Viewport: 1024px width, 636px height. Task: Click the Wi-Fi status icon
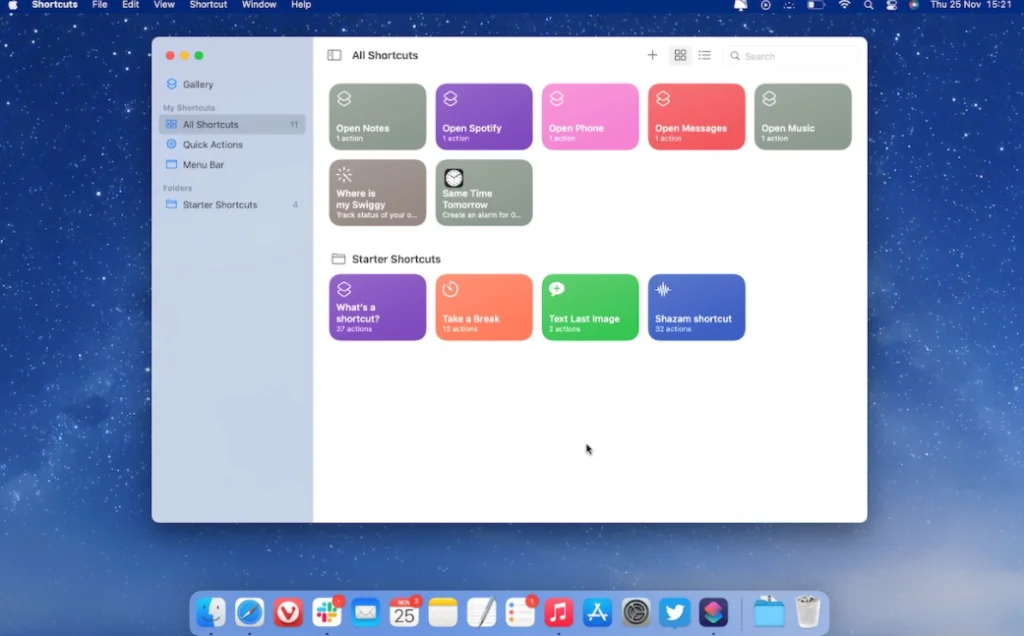point(844,5)
